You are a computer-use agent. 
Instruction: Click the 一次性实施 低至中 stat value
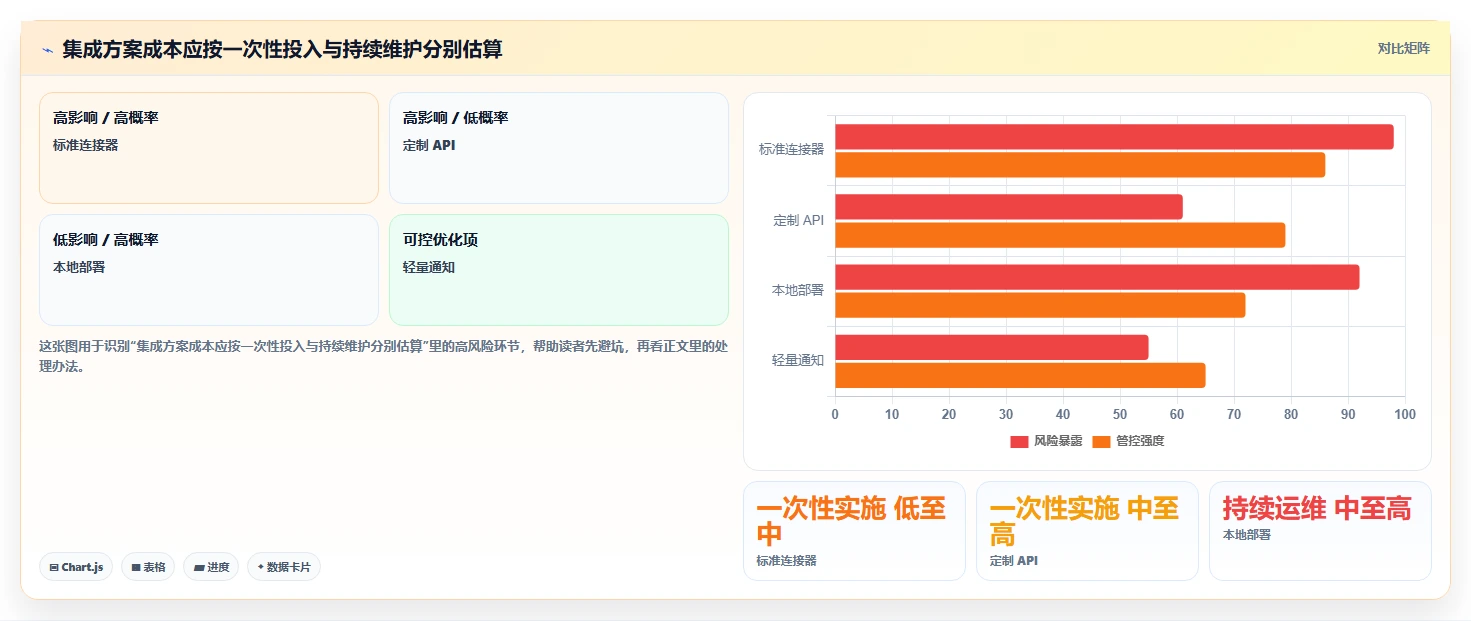tap(851, 521)
